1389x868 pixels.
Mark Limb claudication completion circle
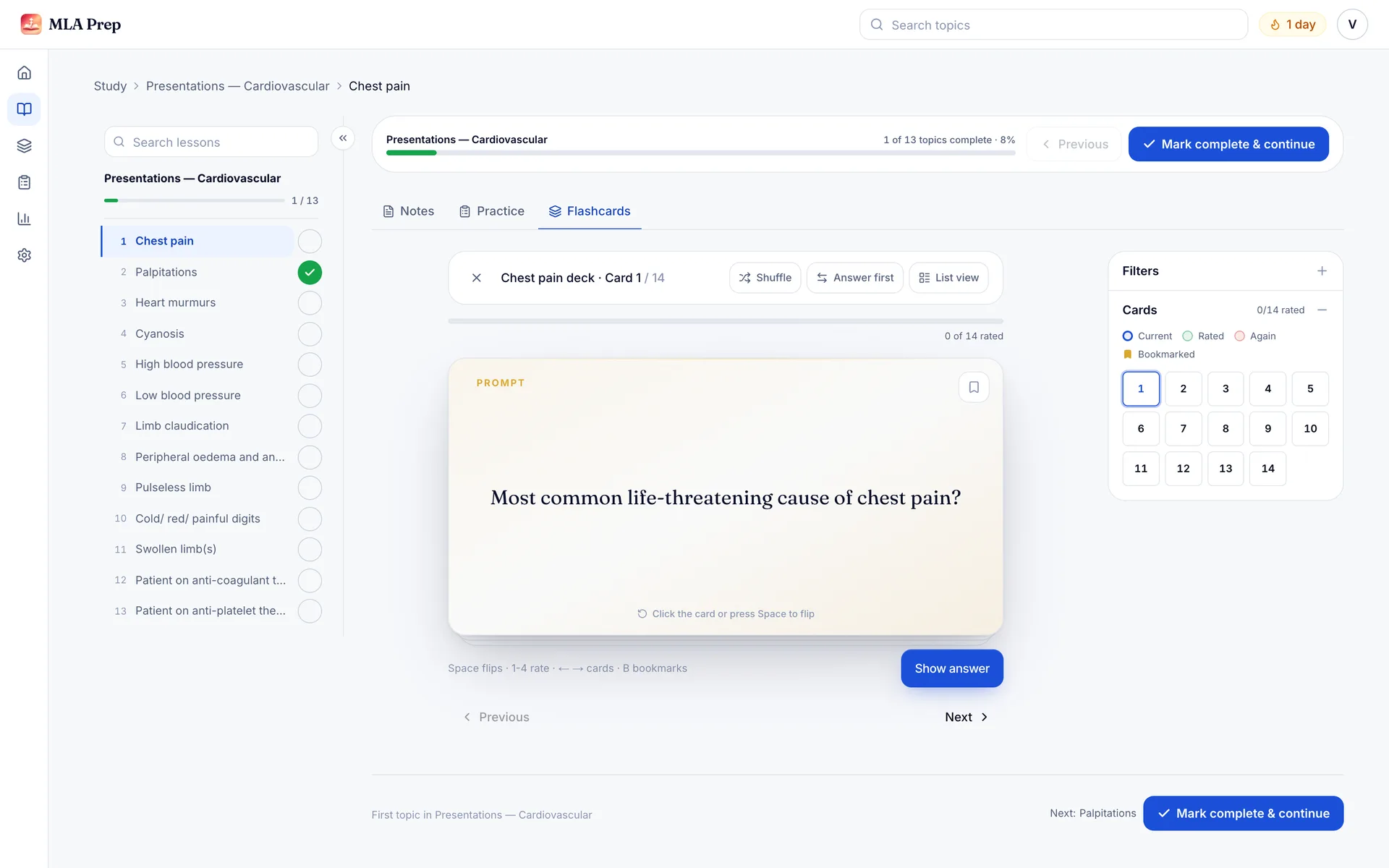tap(310, 427)
